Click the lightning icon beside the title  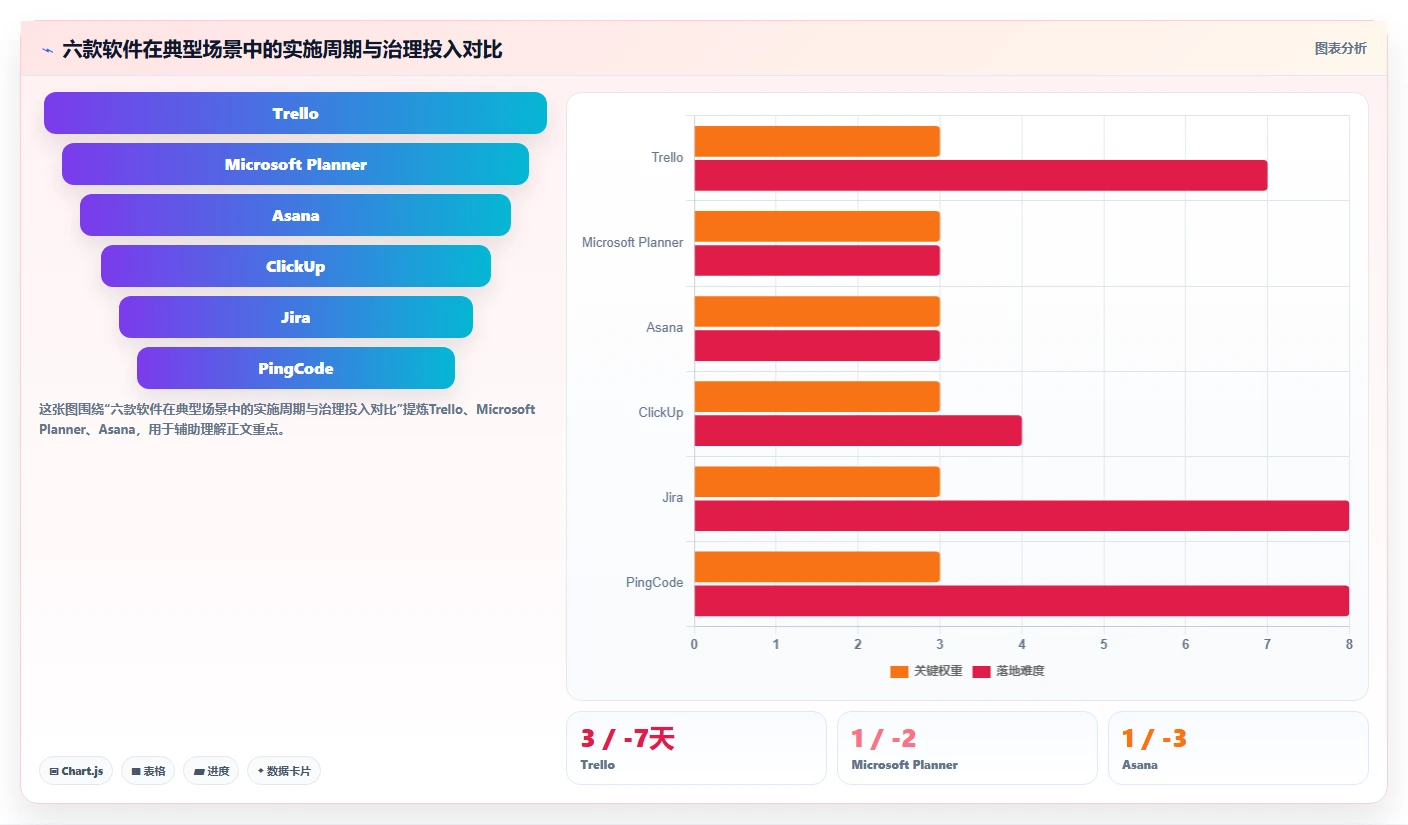tap(47, 50)
